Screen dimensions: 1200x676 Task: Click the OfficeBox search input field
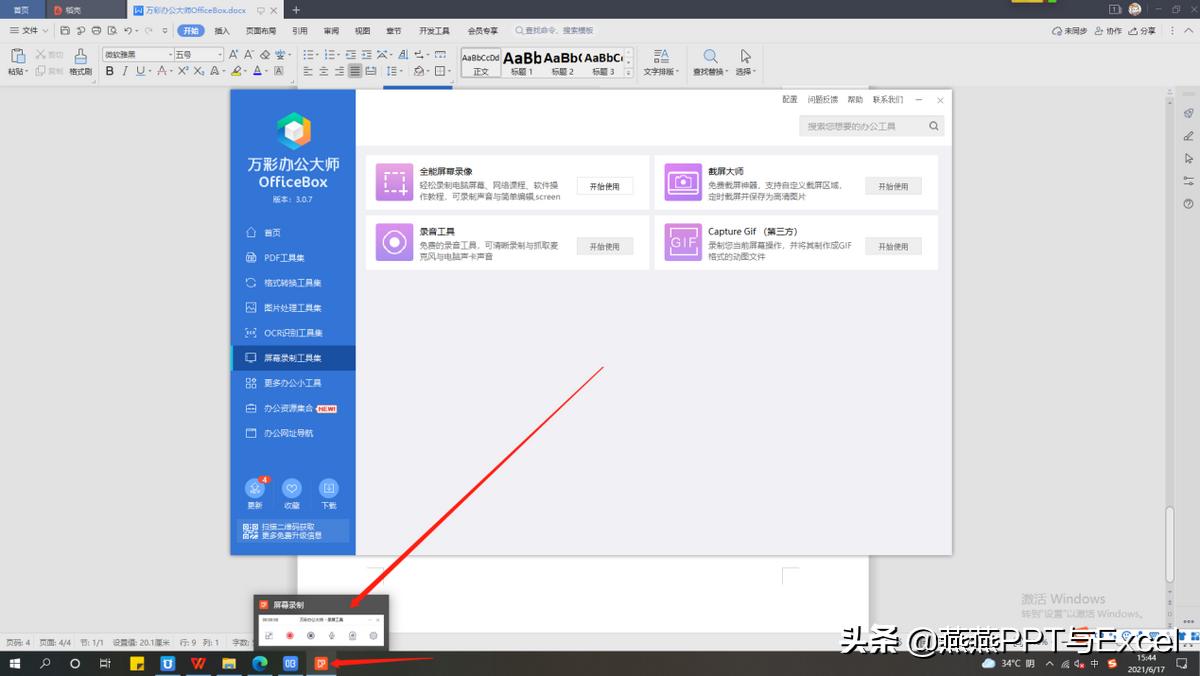click(x=860, y=126)
